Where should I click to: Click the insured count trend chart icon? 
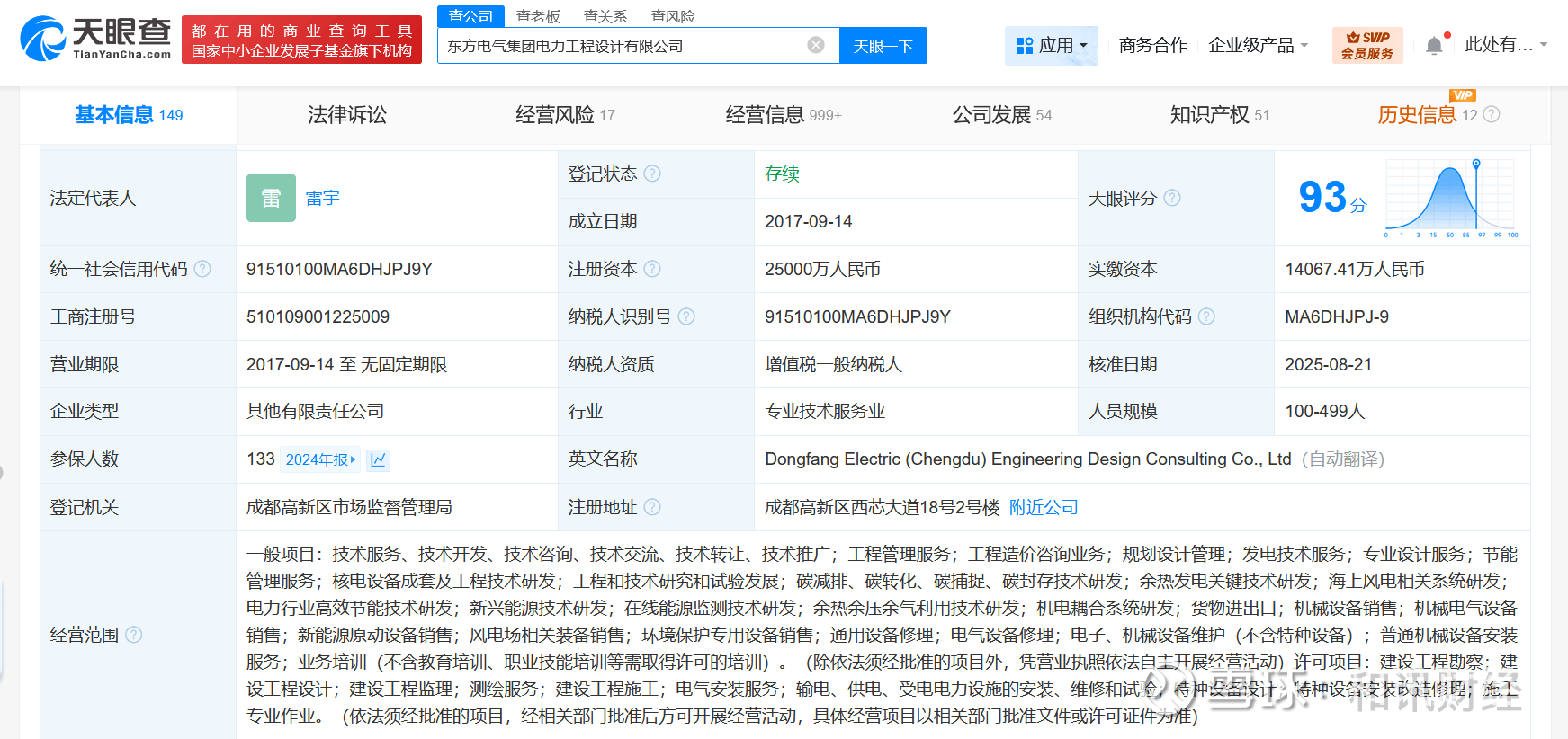coord(379,459)
